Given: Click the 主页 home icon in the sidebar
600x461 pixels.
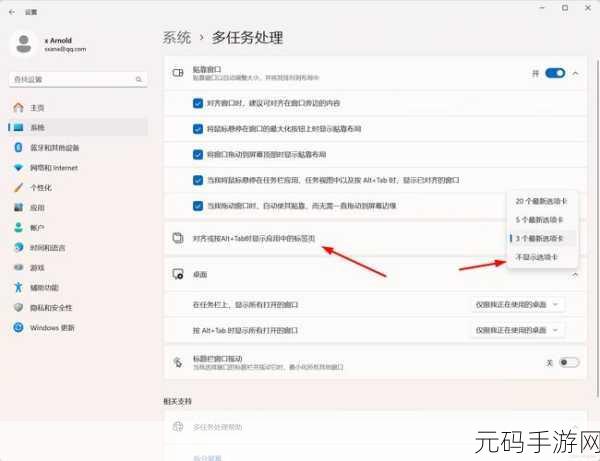Looking at the screenshot, I should tap(18, 108).
